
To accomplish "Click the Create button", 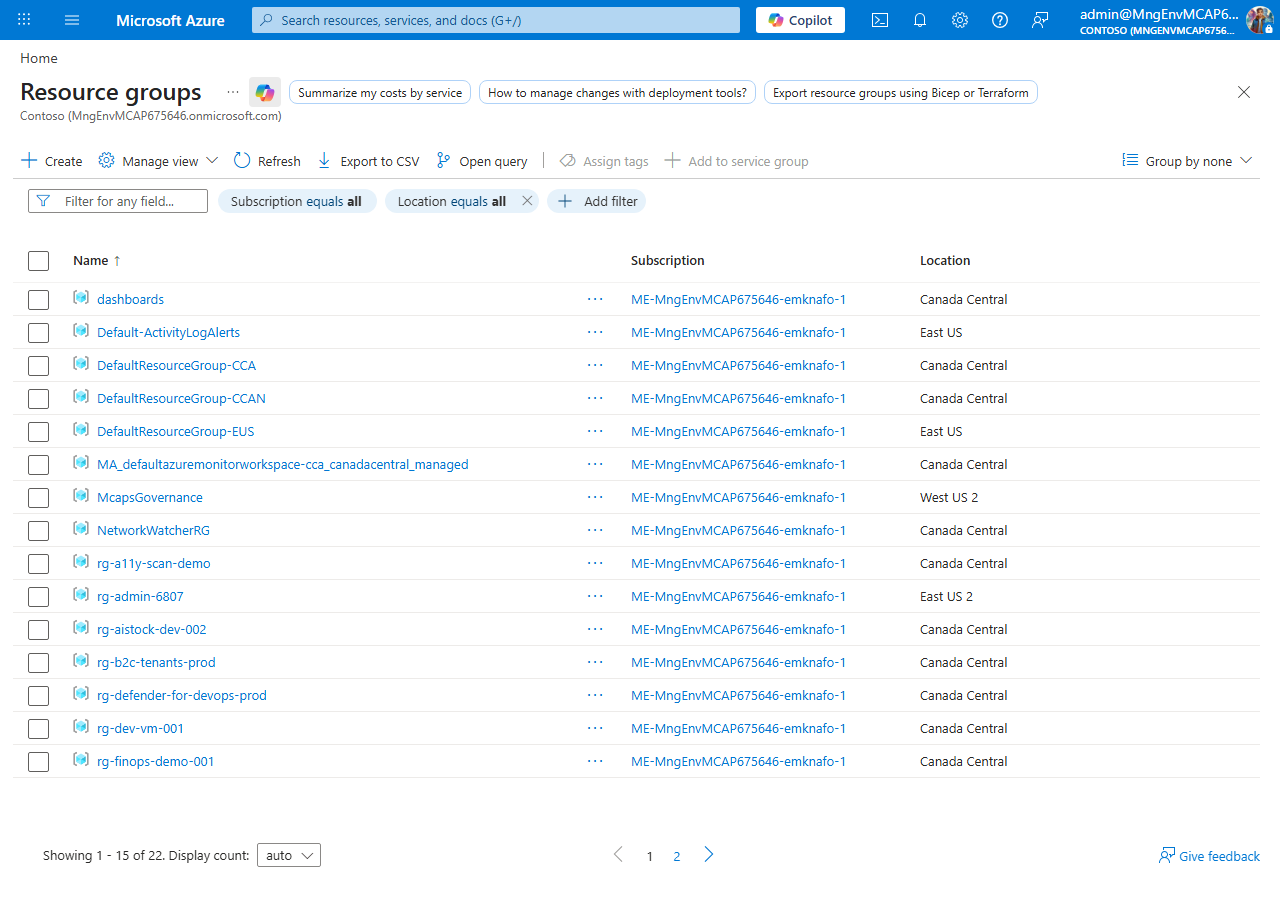I will point(51,160).
